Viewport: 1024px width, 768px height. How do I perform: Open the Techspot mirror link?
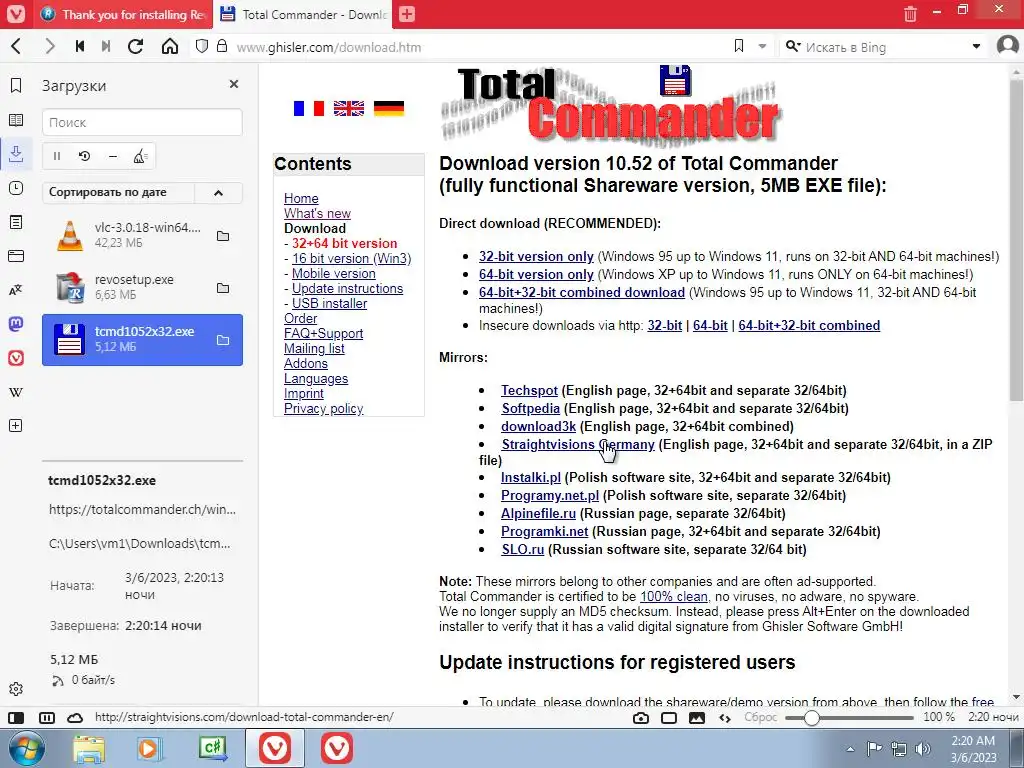tap(529, 390)
